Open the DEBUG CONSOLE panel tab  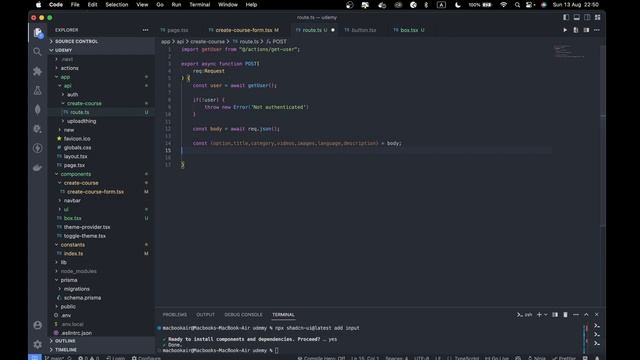[243, 315]
